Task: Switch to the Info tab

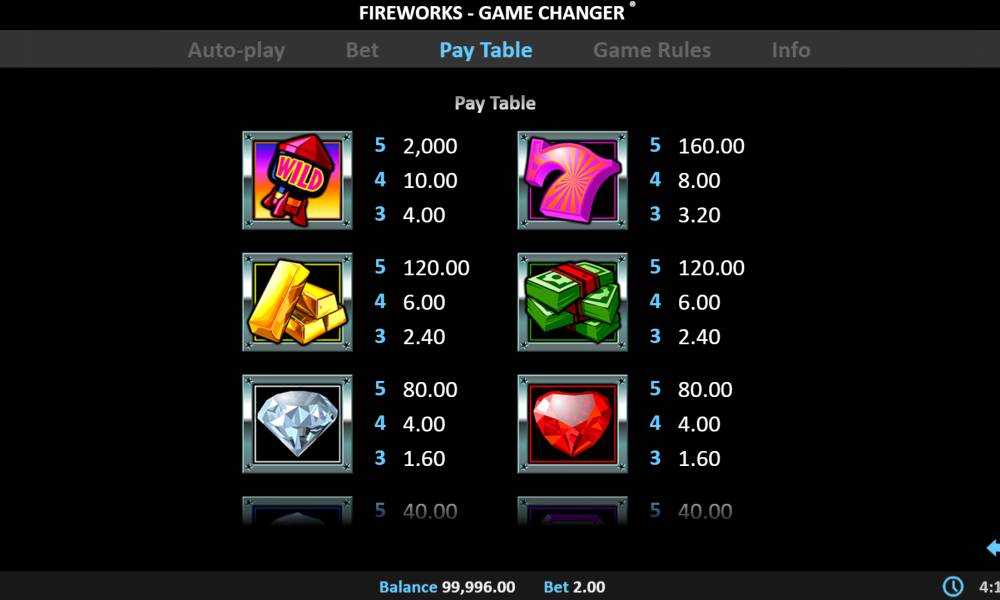Action: (791, 50)
